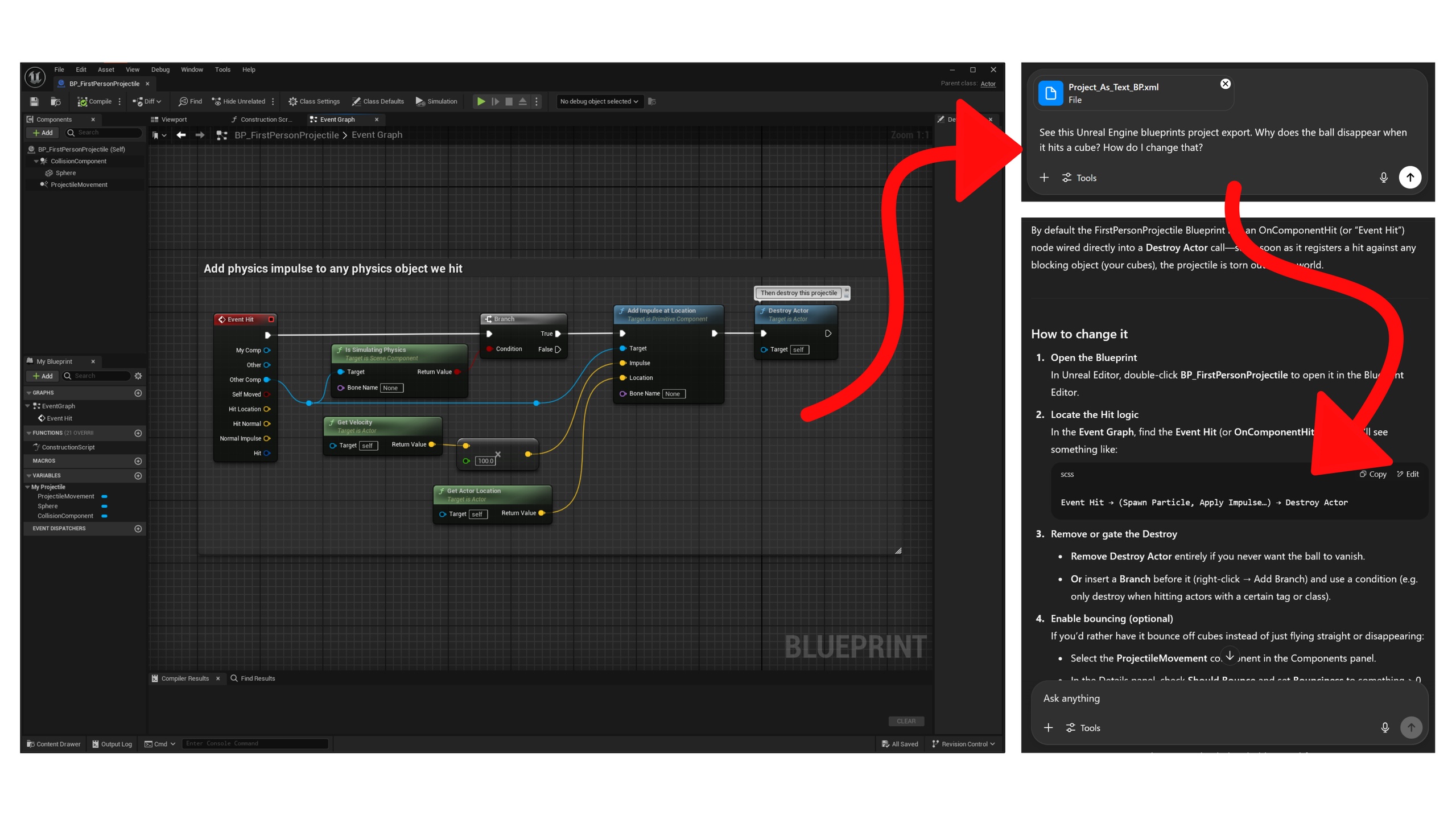Click Find in the toolbar
The width and height of the screenshot is (1456, 819).
190,101
